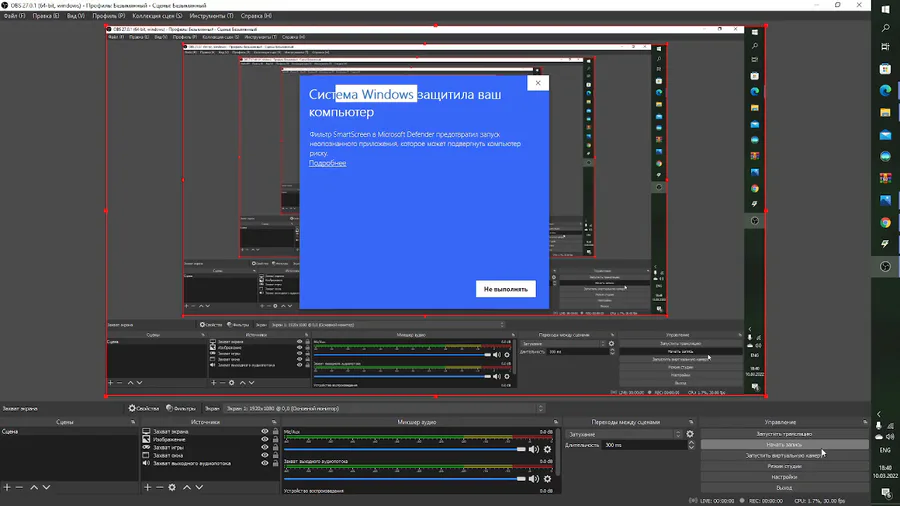Viewport: 900px width, 506px height.
Task: Add a new source with the plus icon
Action: coord(148,487)
